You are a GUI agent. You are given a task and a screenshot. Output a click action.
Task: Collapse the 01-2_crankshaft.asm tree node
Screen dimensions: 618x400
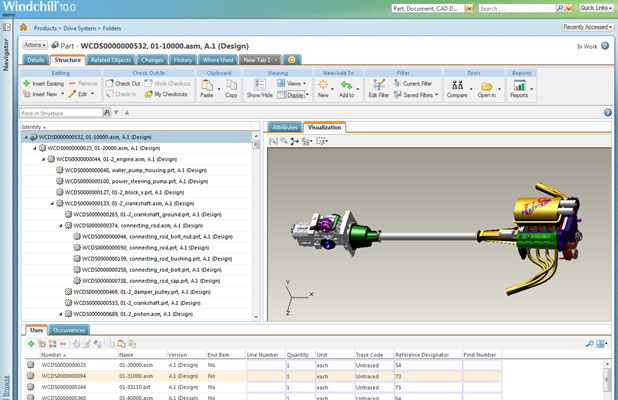click(52, 203)
